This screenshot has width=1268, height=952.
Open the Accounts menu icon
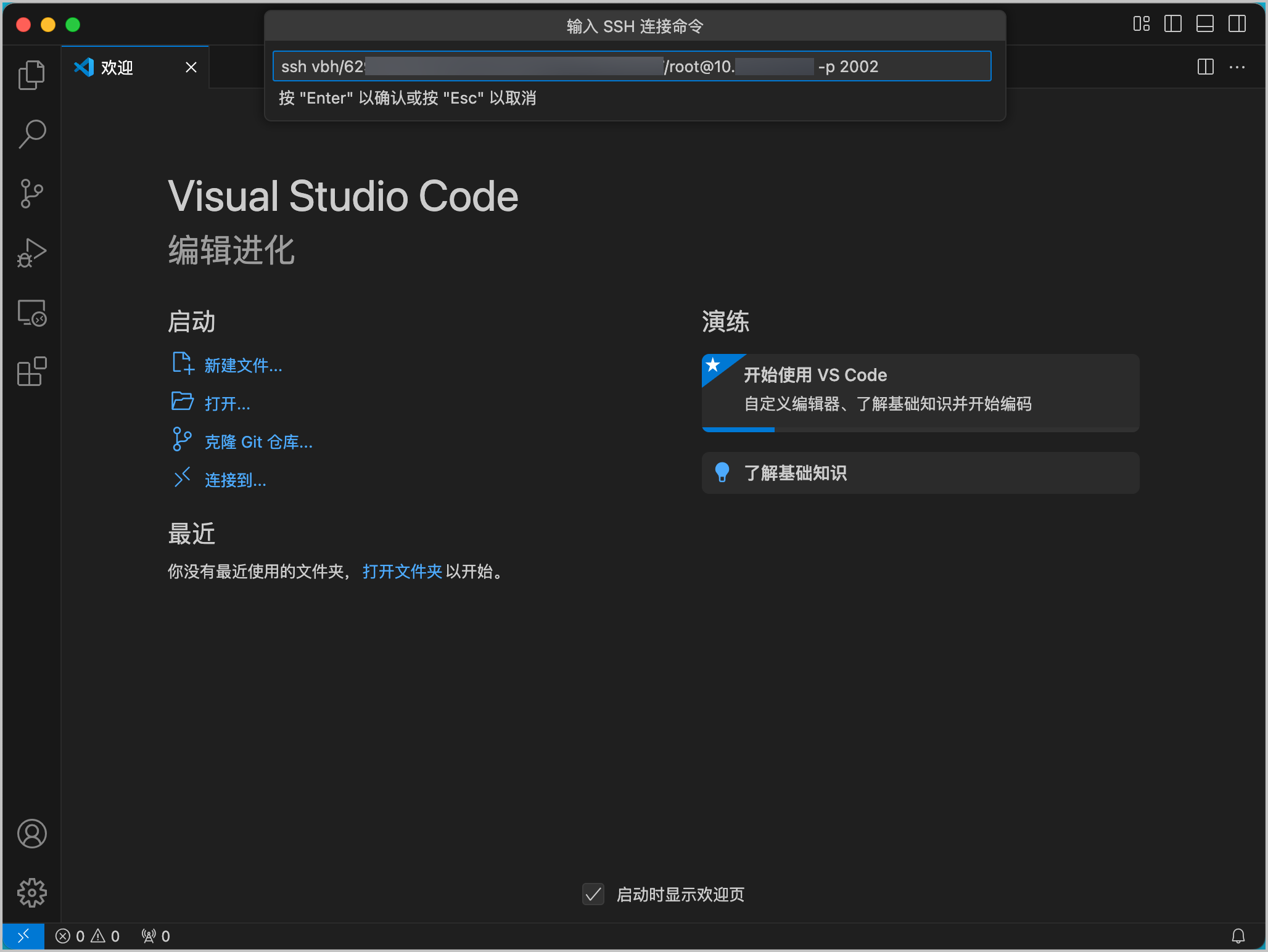coord(31,834)
